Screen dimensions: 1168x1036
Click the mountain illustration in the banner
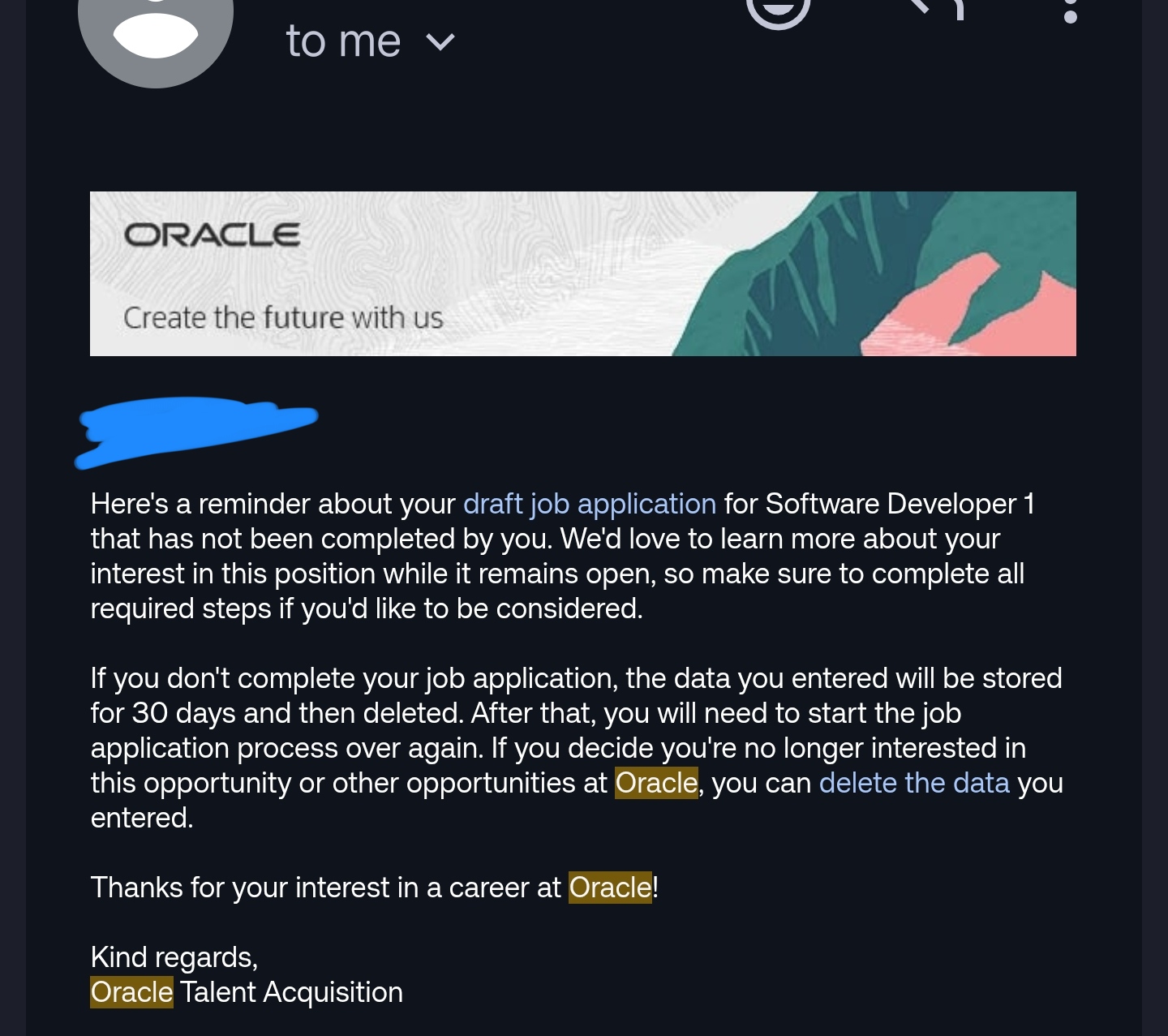pos(884,276)
